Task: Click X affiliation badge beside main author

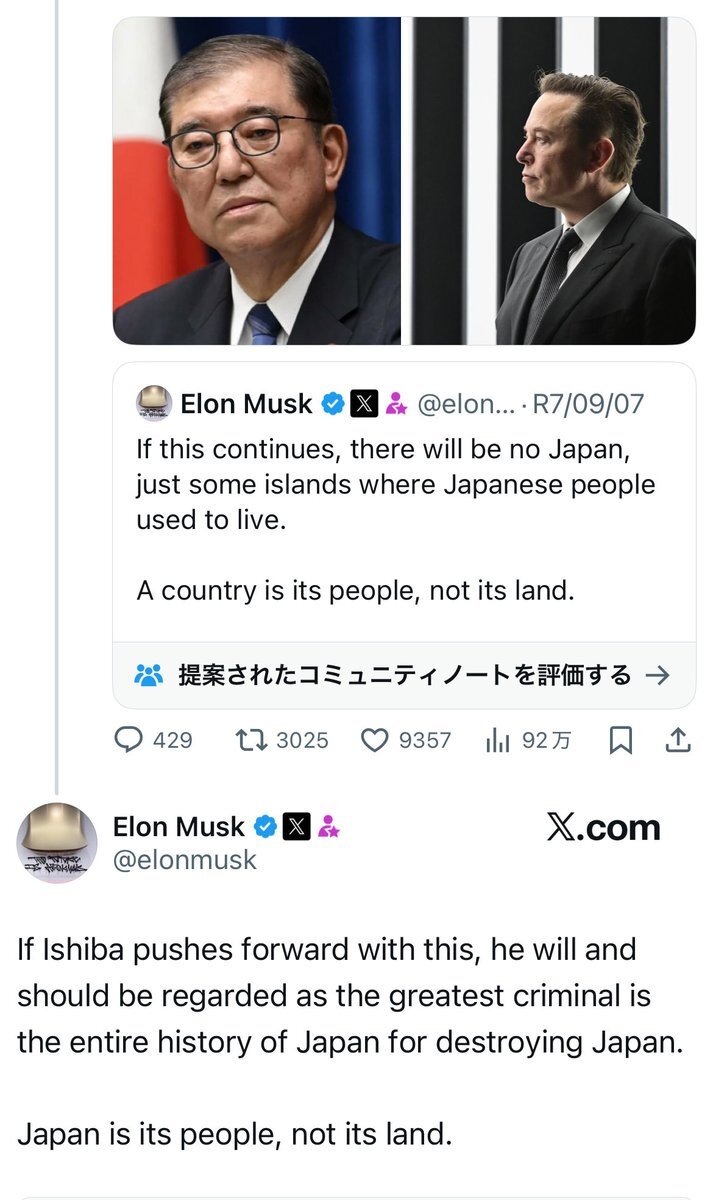Action: click(x=297, y=827)
